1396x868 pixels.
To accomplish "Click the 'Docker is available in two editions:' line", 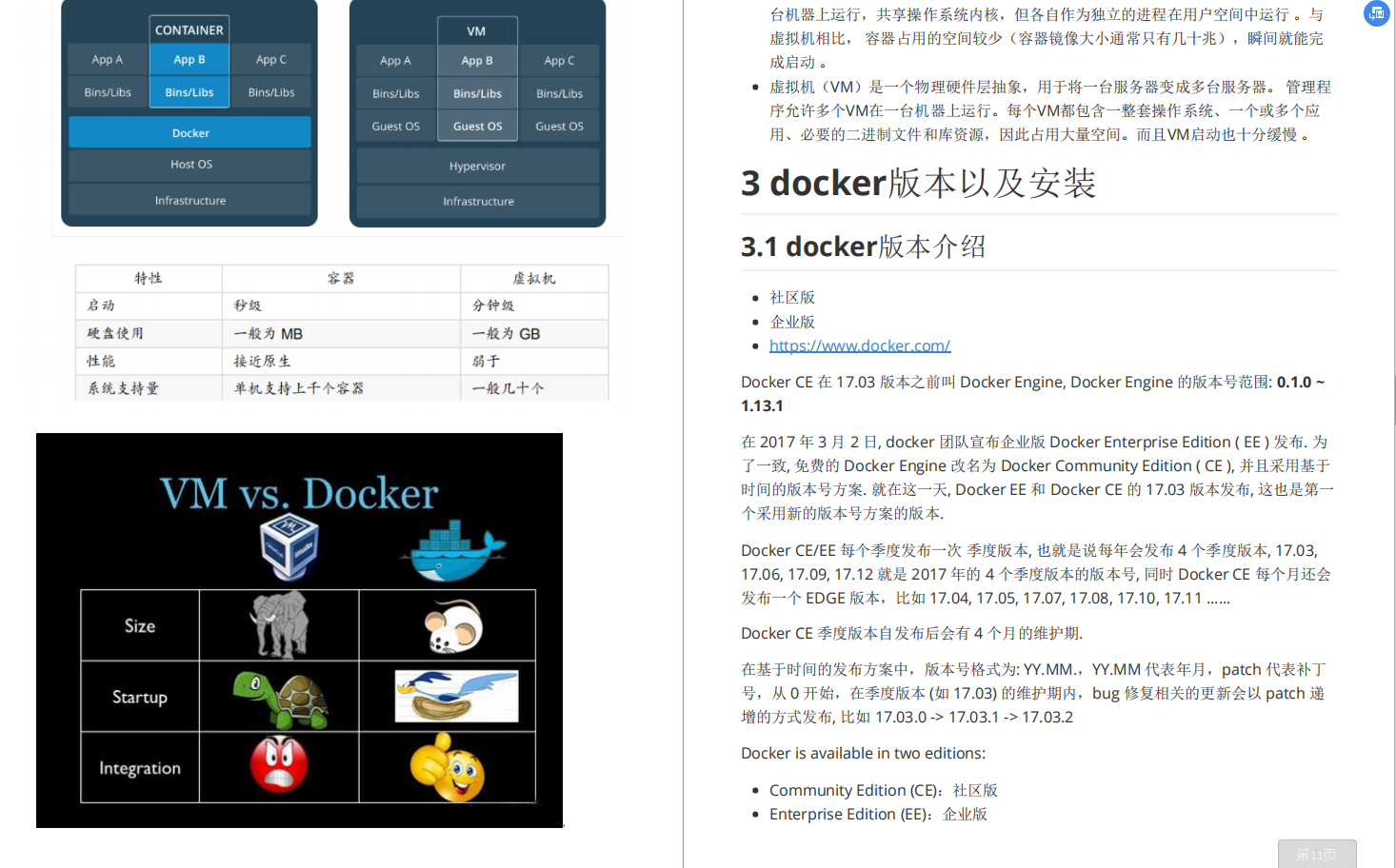I will (x=863, y=753).
